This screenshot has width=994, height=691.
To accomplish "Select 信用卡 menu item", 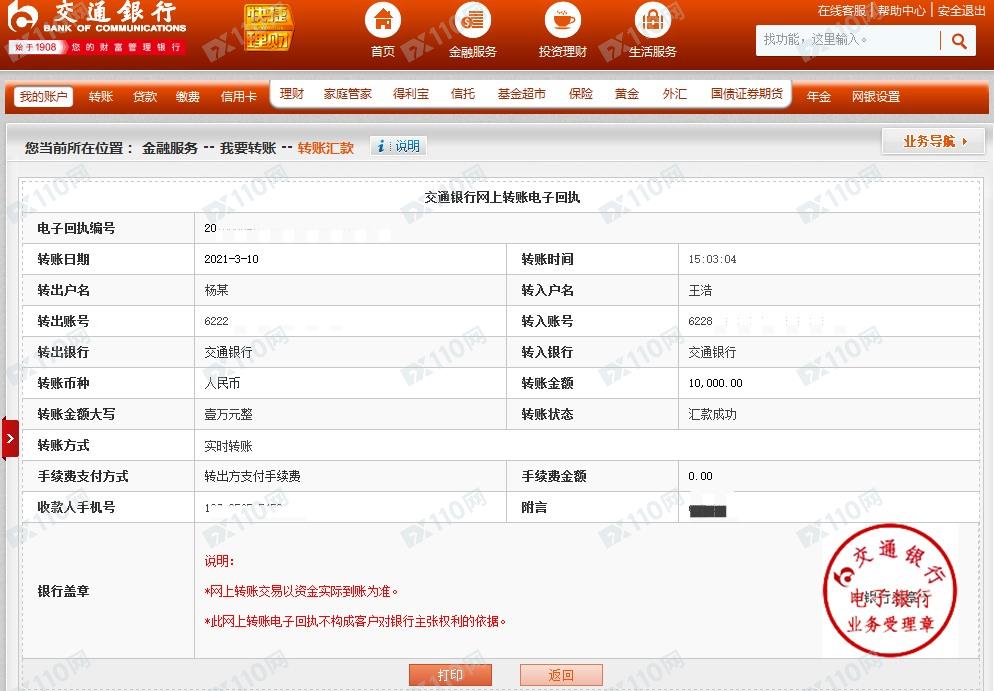I will point(238,96).
